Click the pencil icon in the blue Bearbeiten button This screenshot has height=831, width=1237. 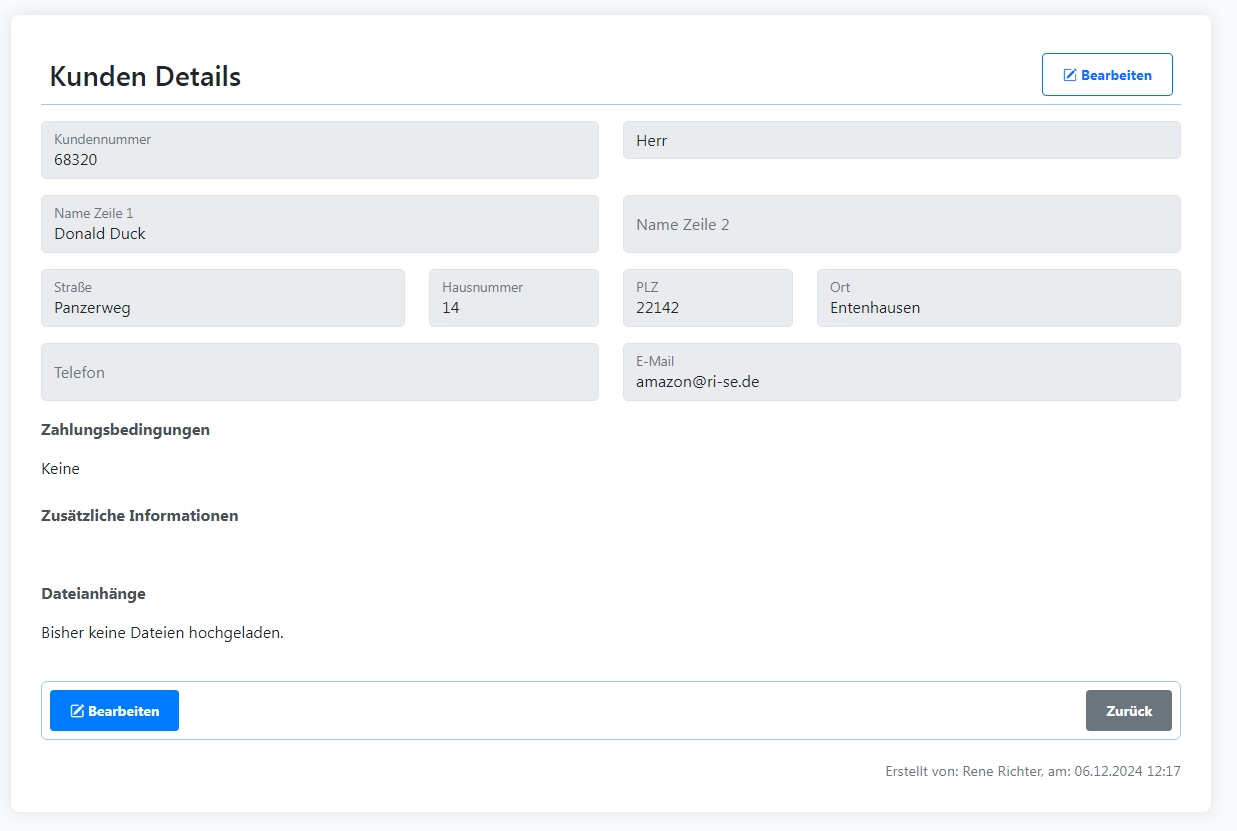point(77,711)
